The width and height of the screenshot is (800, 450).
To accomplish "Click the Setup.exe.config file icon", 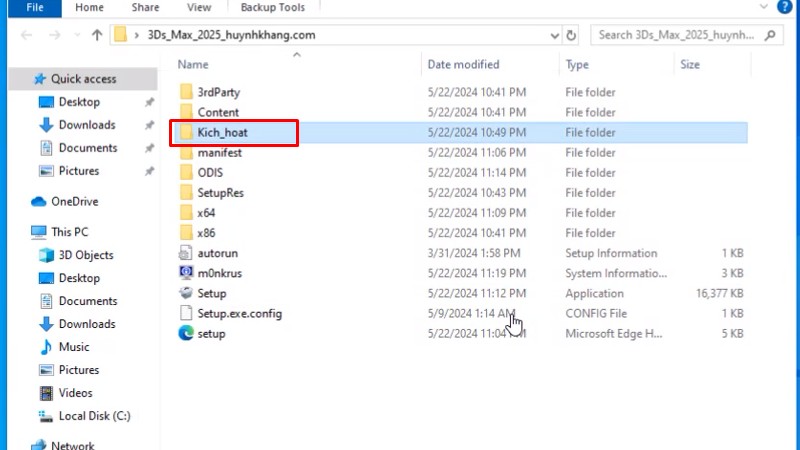I will (185, 313).
